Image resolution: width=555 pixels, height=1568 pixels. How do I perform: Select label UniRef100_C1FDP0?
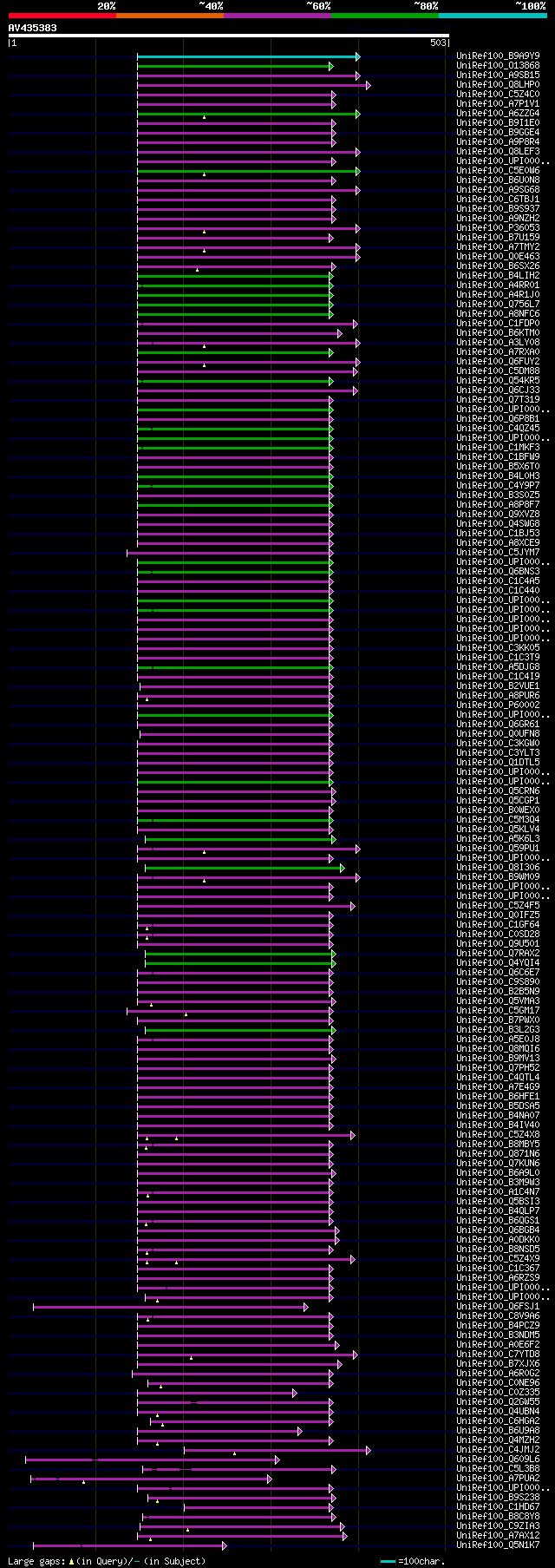(x=498, y=324)
